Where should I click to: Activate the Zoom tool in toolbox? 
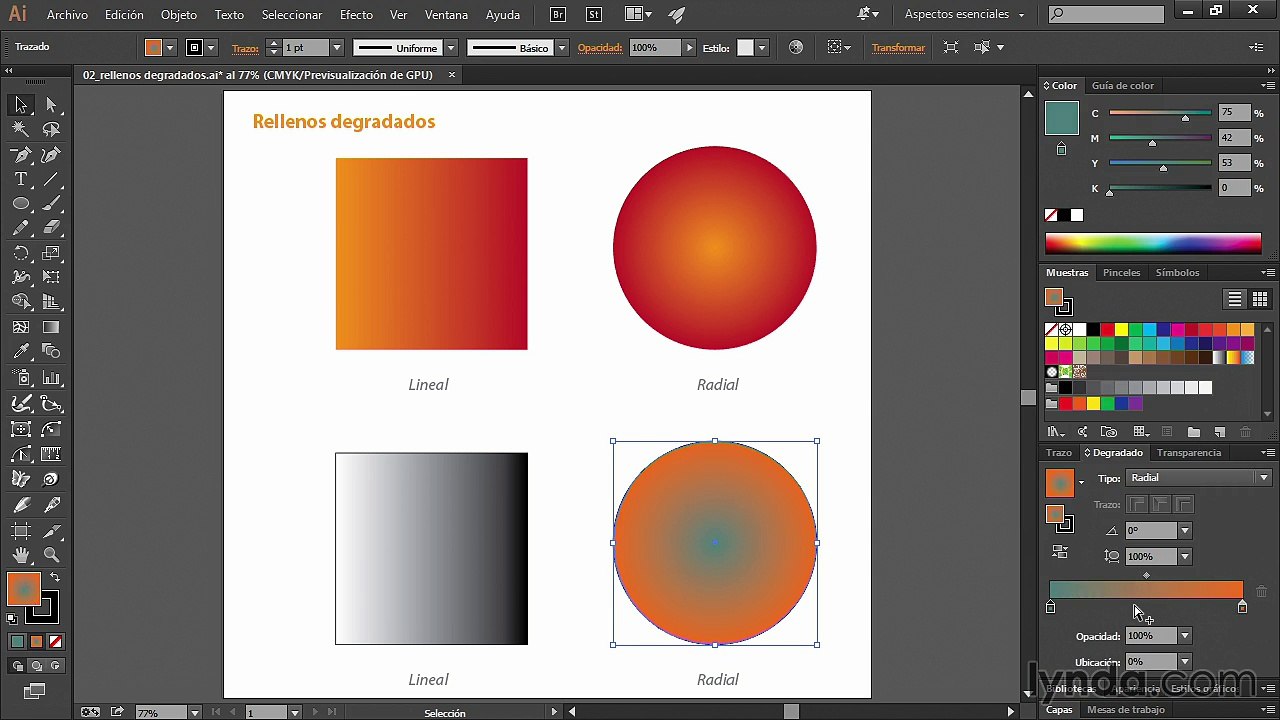52,555
